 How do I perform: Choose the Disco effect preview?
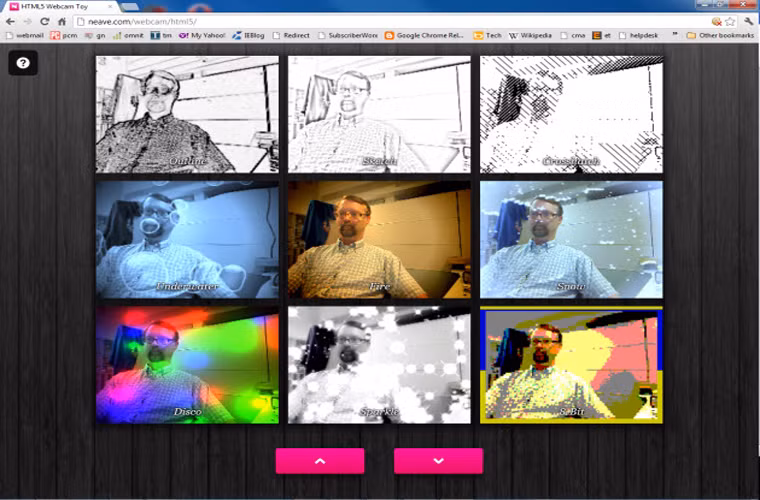[x=187, y=364]
